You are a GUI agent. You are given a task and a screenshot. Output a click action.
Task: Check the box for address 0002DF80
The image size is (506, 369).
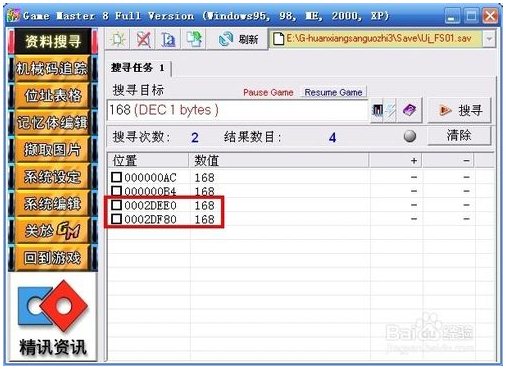tap(116, 219)
